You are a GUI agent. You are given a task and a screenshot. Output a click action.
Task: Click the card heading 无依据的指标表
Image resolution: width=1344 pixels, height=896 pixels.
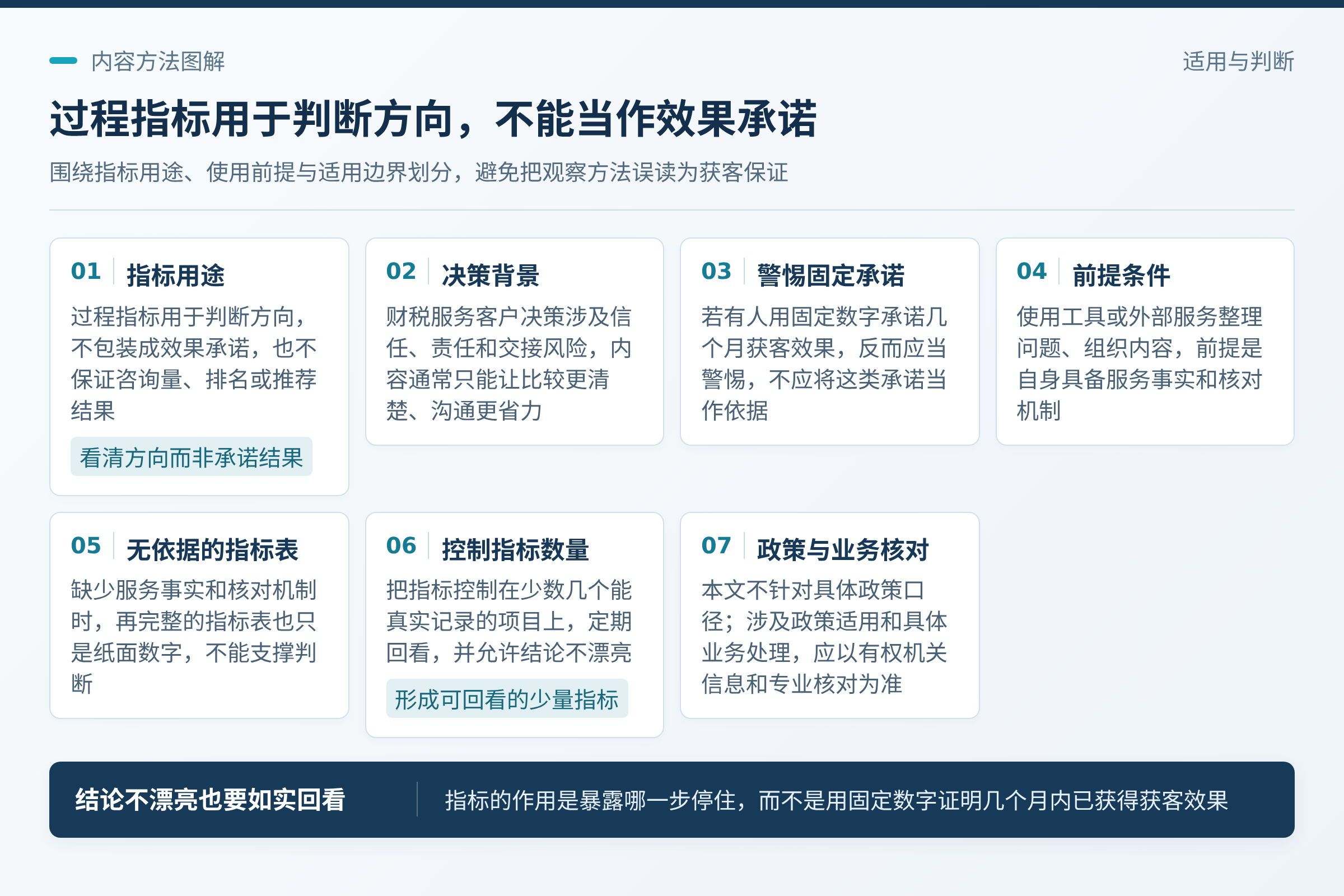pyautogui.click(x=213, y=550)
